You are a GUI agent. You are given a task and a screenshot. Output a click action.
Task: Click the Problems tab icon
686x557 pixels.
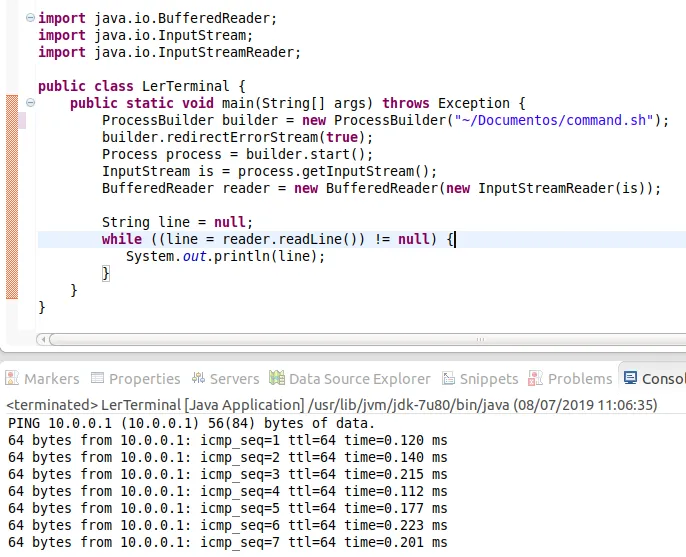pyautogui.click(x=535, y=379)
